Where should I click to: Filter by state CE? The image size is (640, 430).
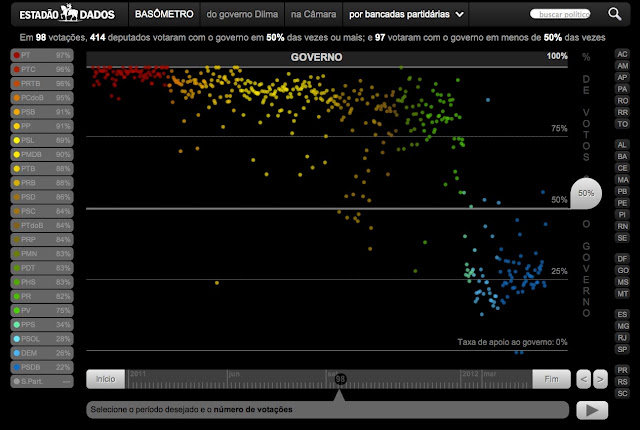(622, 168)
